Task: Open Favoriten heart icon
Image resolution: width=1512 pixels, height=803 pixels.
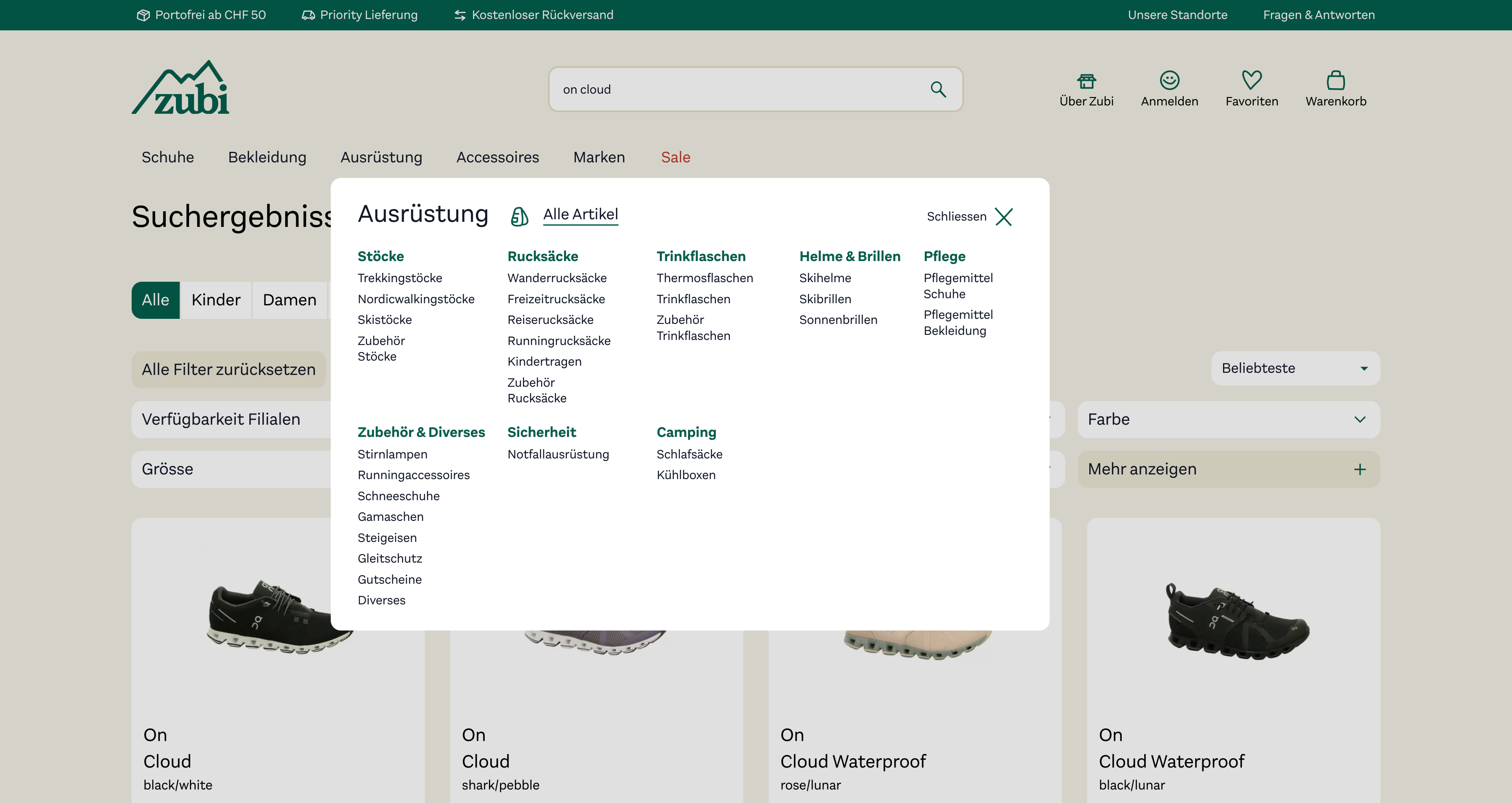Action: 1251,81
